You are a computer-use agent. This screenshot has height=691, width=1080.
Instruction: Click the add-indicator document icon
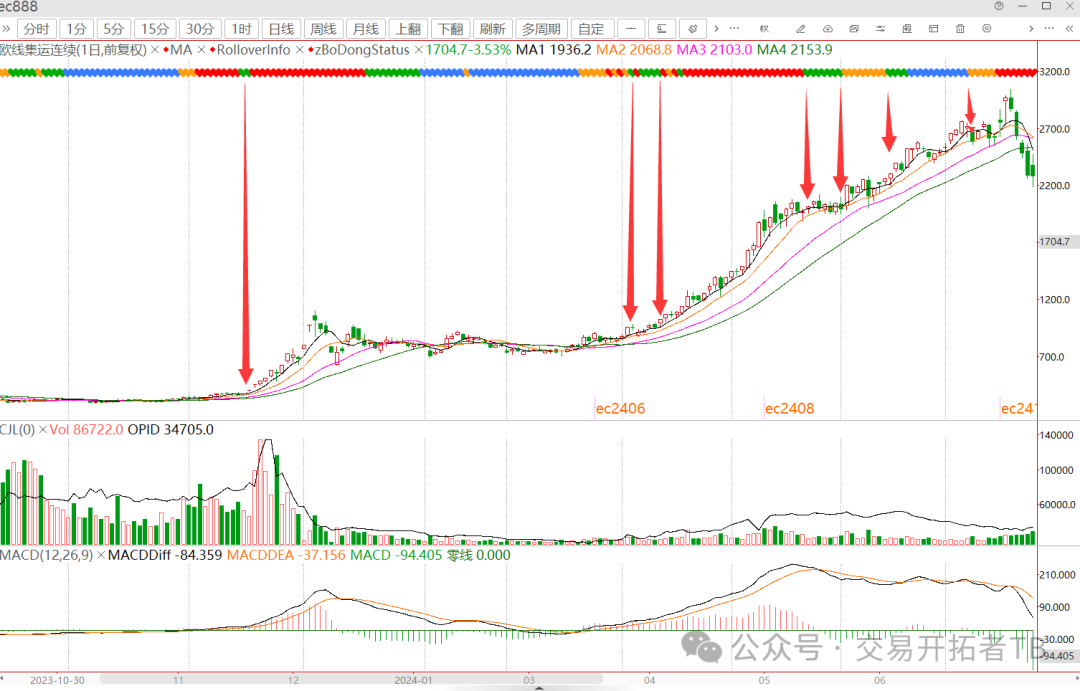click(x=907, y=29)
